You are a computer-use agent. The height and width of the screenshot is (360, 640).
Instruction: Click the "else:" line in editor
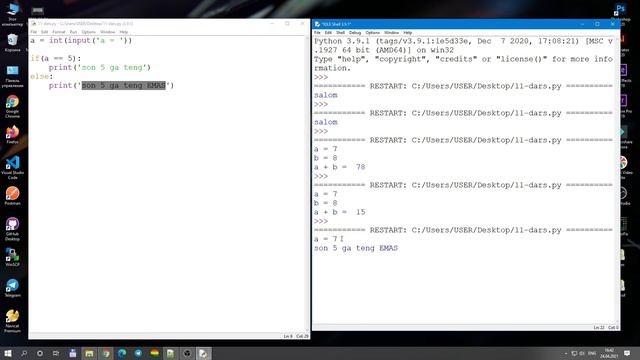[42, 76]
